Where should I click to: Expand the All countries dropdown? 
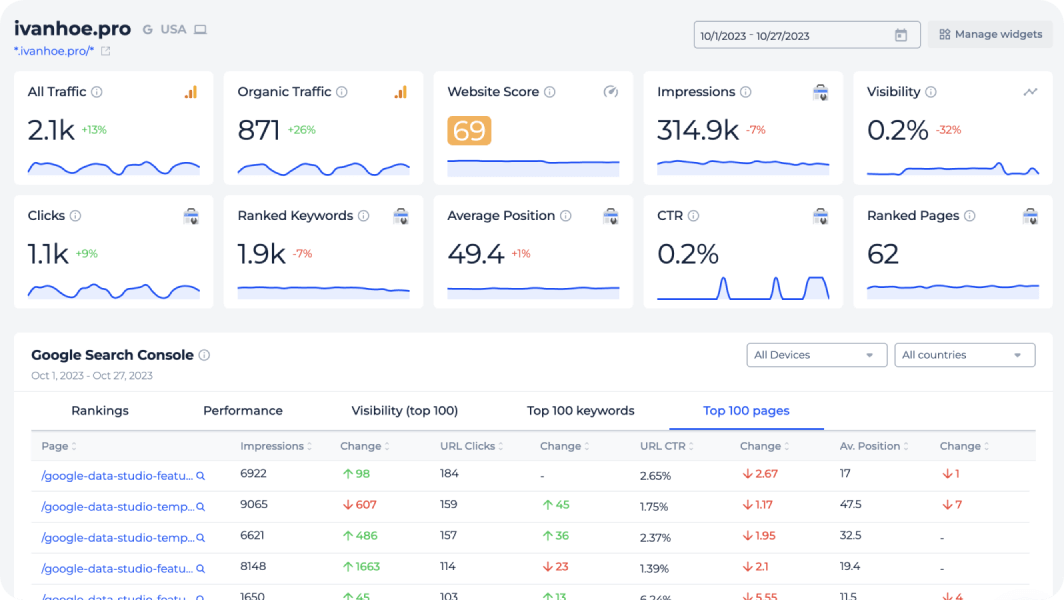click(x=964, y=355)
